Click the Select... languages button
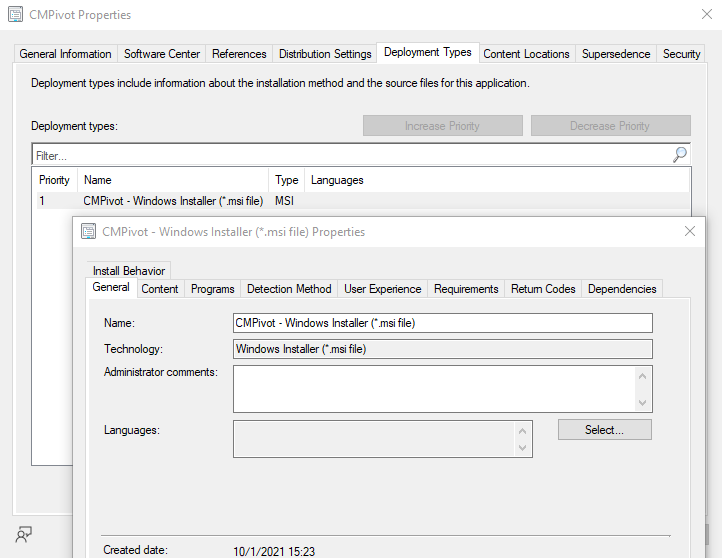 604,429
